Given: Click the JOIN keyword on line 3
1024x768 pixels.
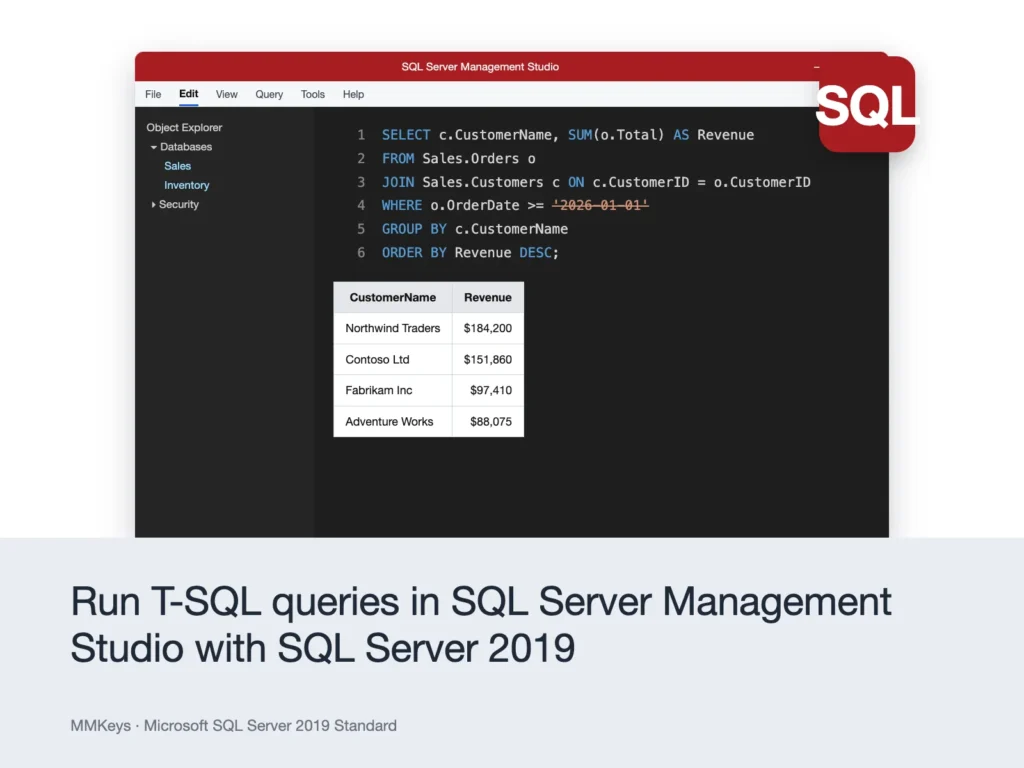Looking at the screenshot, I should tap(398, 182).
